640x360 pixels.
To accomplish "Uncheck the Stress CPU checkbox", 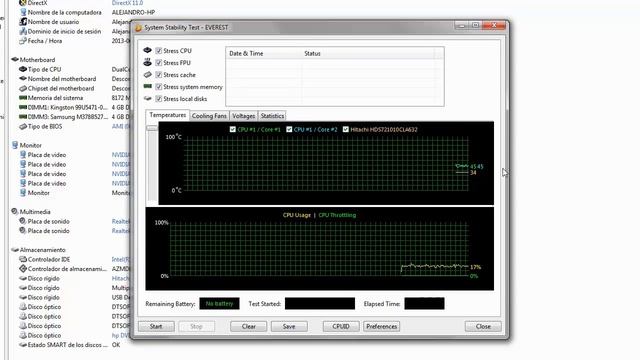I will pyautogui.click(x=159, y=51).
